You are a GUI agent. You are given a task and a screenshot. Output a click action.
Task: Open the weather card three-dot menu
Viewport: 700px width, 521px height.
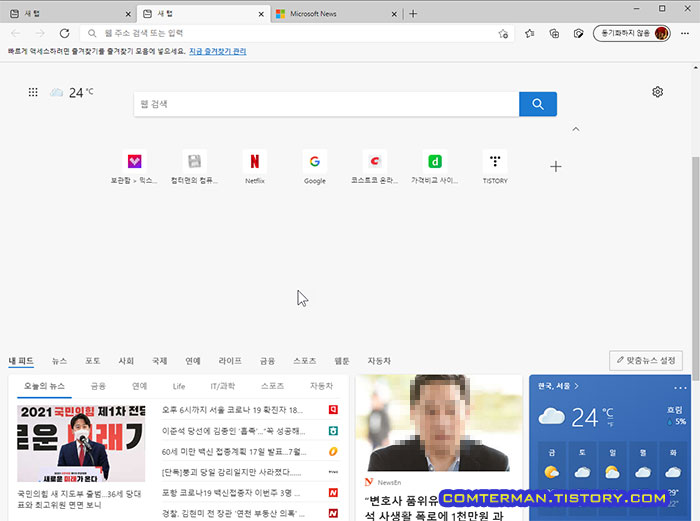click(680, 388)
